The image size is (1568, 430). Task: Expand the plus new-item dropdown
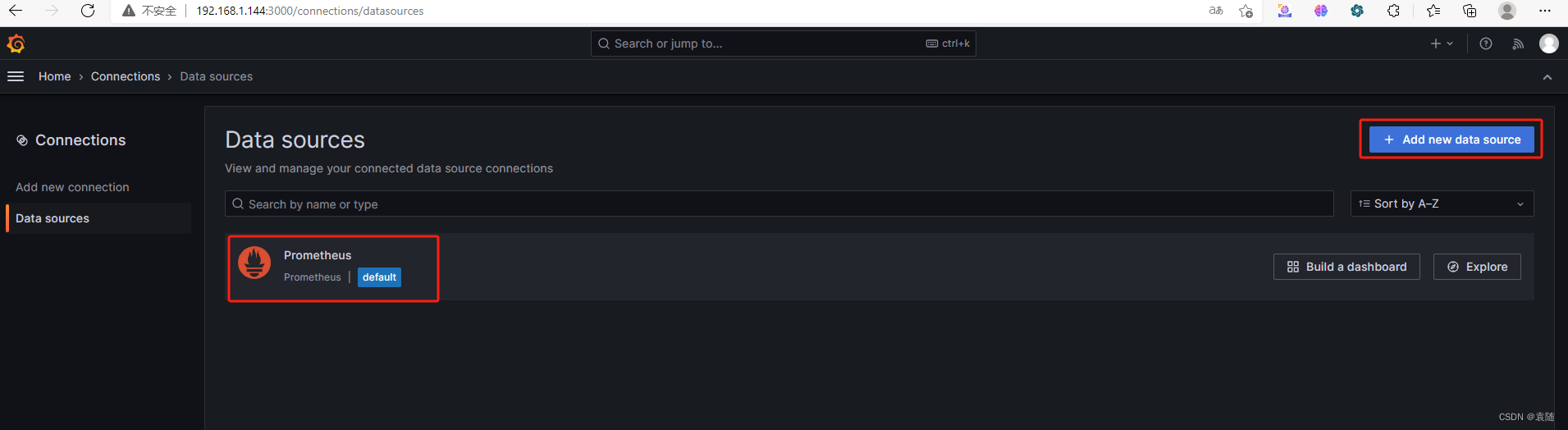pos(1442,43)
